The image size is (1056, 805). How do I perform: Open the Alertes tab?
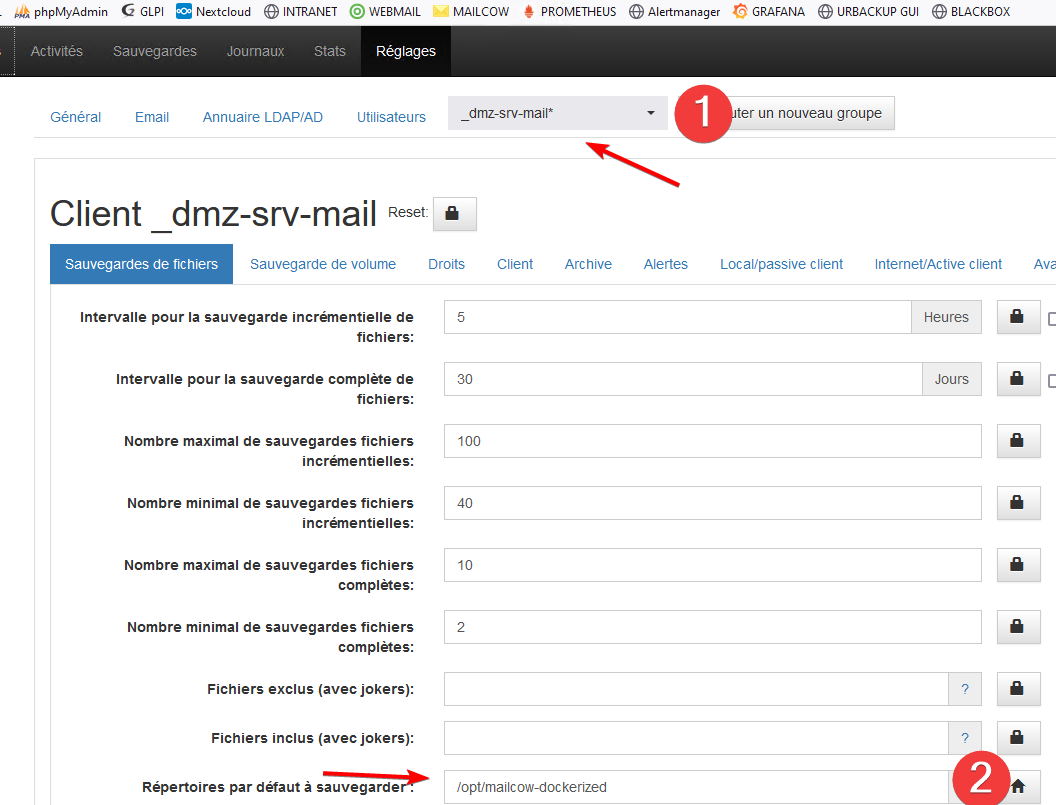point(666,264)
